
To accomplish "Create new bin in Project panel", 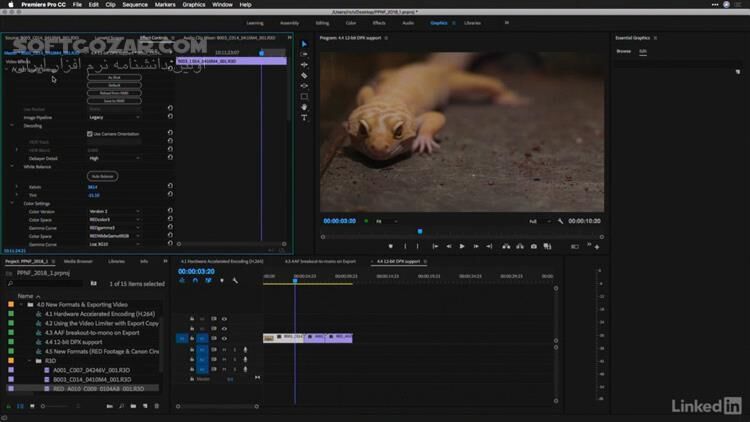I will coord(133,406).
